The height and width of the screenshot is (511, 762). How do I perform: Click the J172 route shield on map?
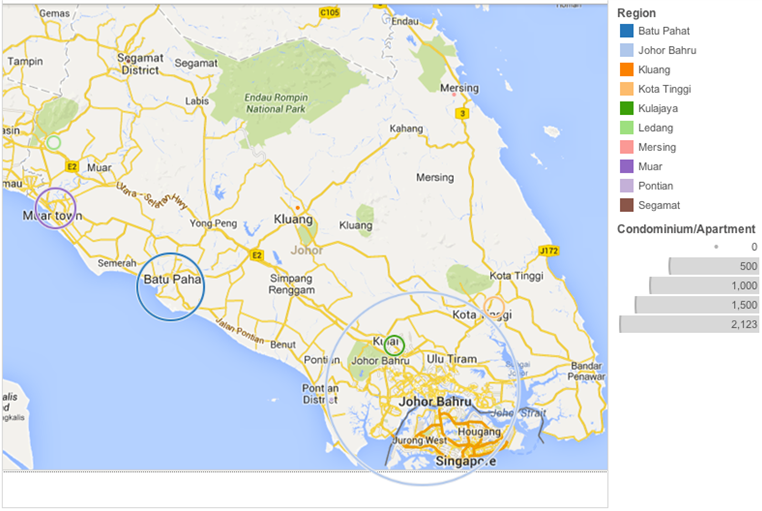pyautogui.click(x=549, y=251)
